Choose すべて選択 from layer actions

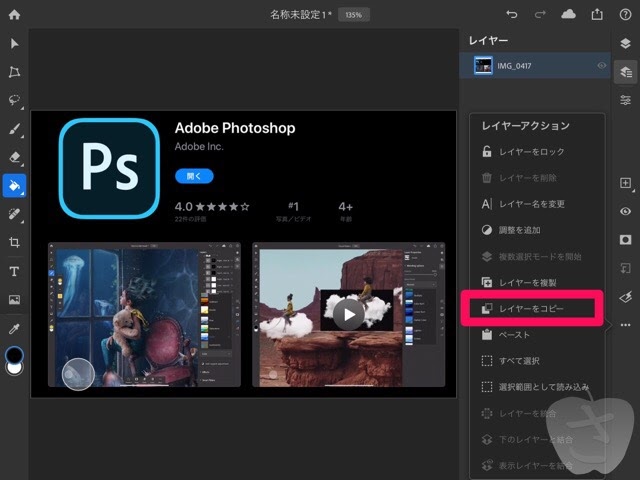(x=537, y=361)
